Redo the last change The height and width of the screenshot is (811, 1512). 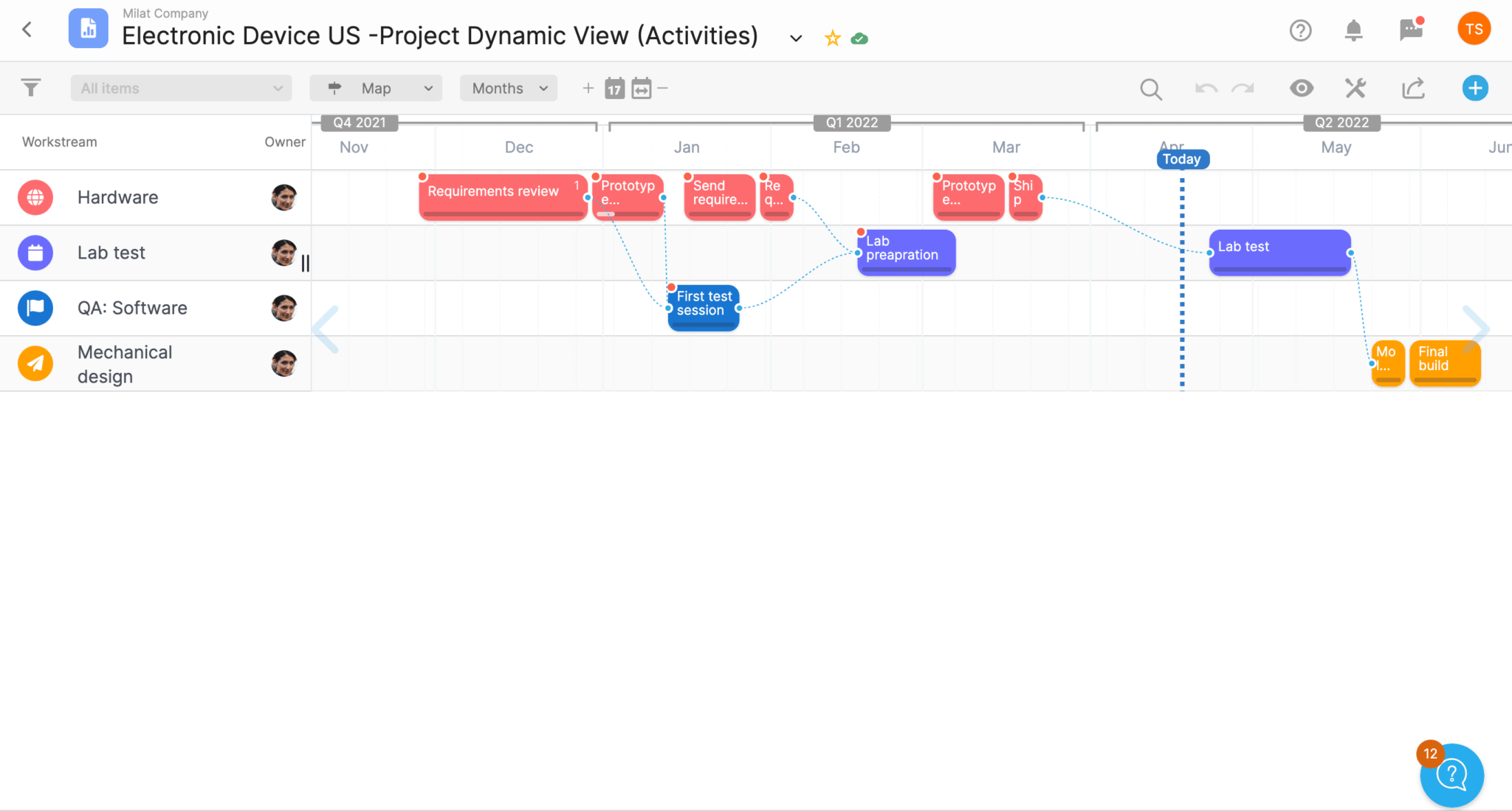pos(1243,88)
